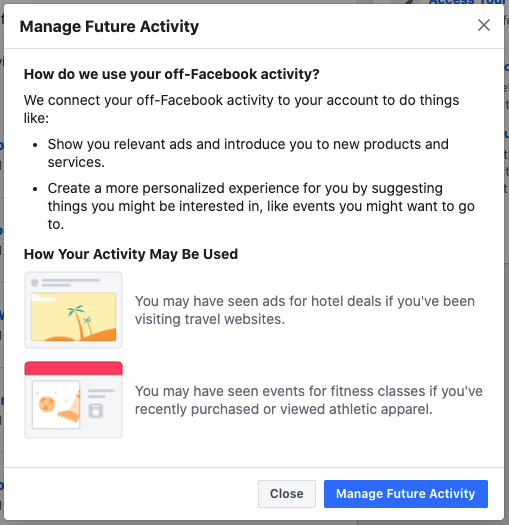
Task: Click the text about fitness class events
Action: (308, 400)
